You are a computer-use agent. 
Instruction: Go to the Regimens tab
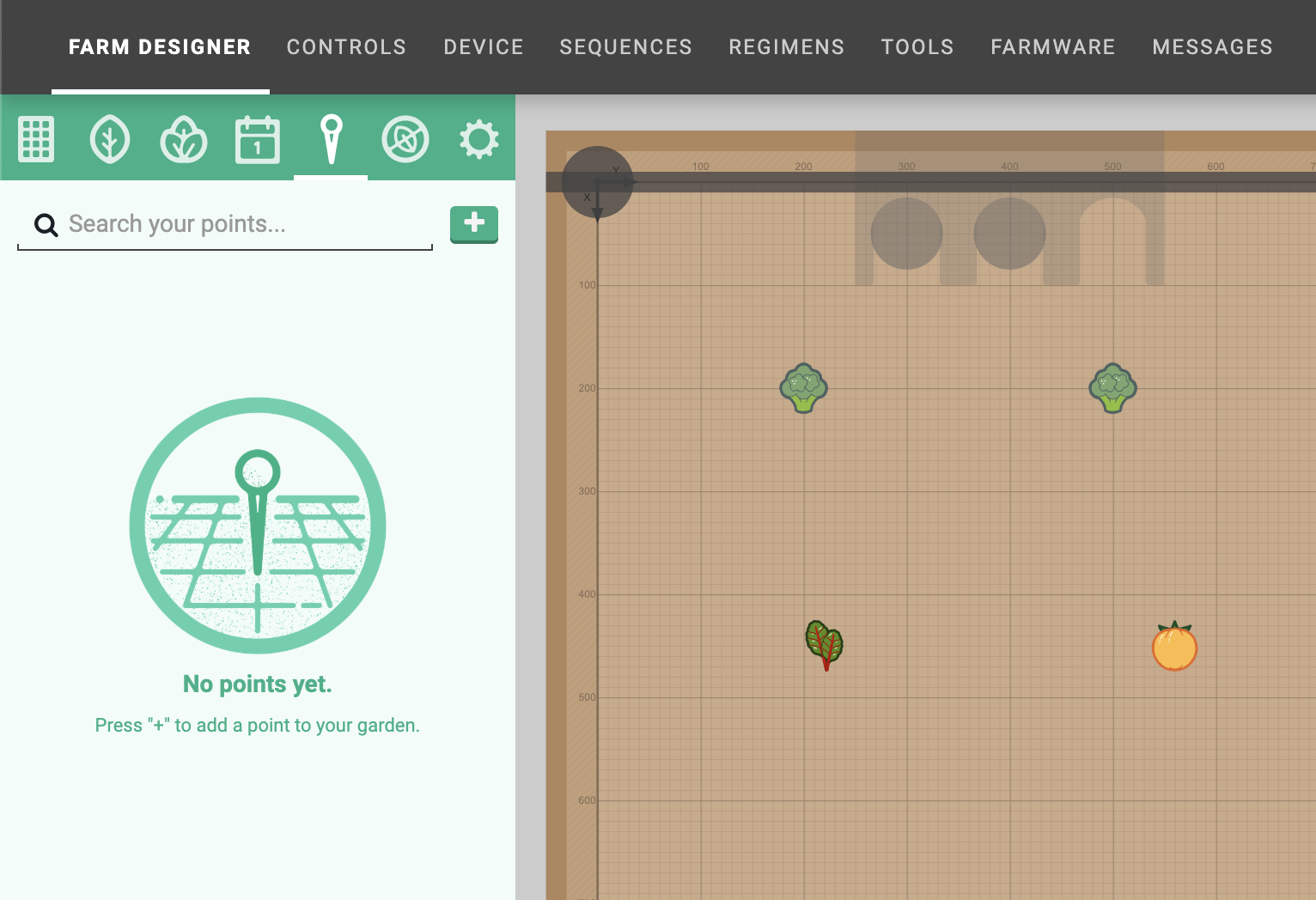[786, 47]
